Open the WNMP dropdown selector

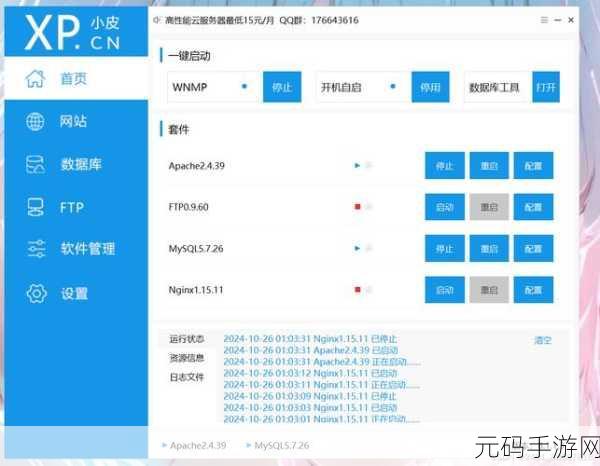tap(213, 87)
